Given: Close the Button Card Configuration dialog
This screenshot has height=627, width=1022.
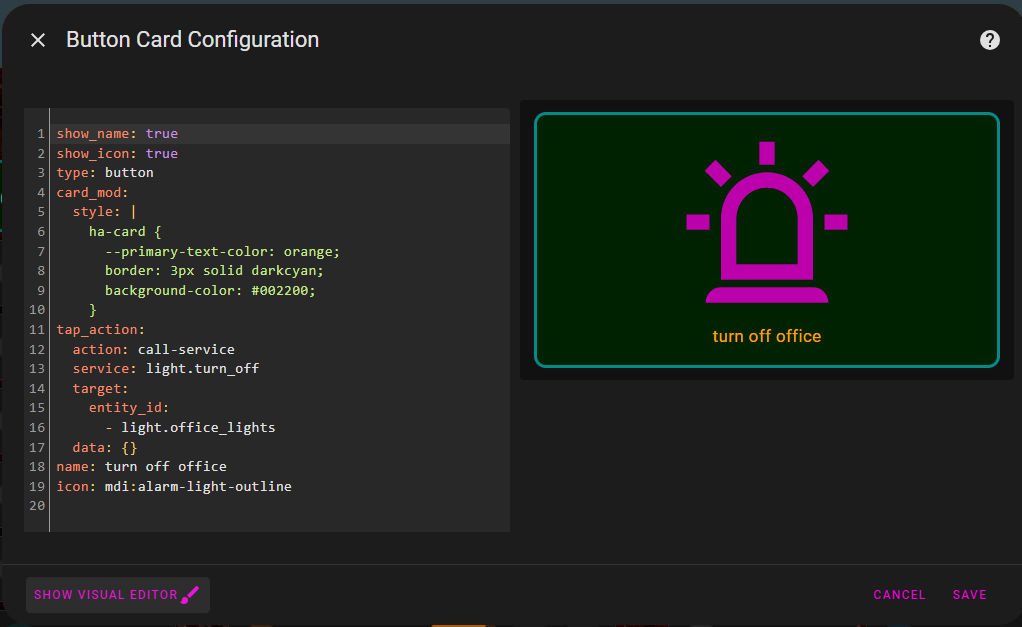Looking at the screenshot, I should (x=37, y=40).
